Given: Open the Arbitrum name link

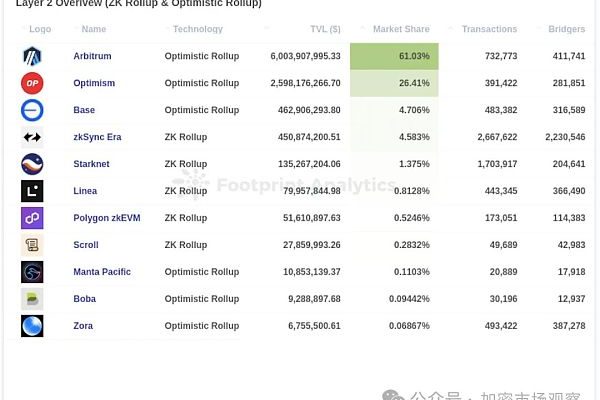Looking at the screenshot, I should pyautogui.click(x=93, y=57).
